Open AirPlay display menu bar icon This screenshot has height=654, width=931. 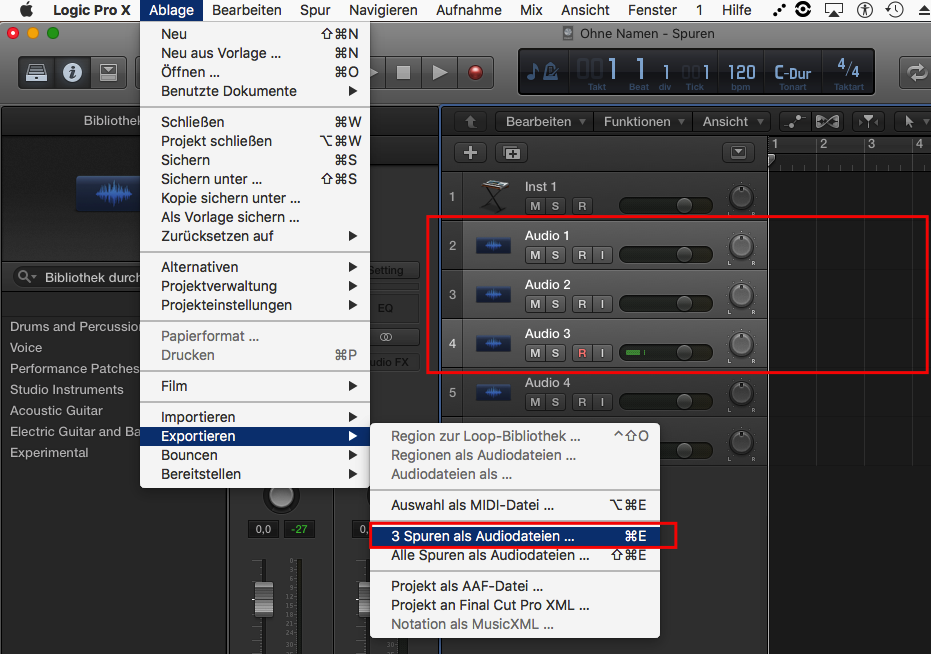pos(834,10)
